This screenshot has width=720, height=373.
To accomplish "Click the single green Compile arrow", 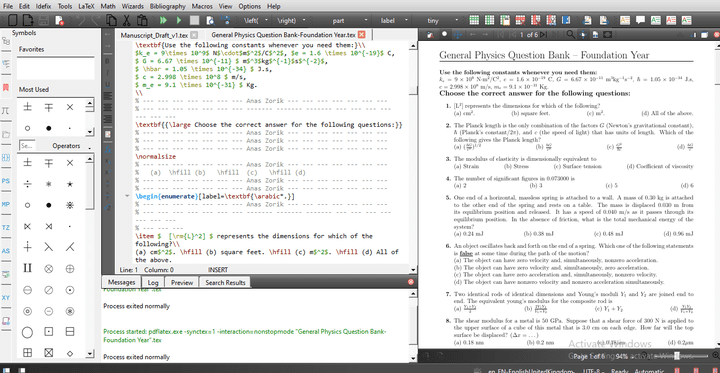I will coord(179,20).
